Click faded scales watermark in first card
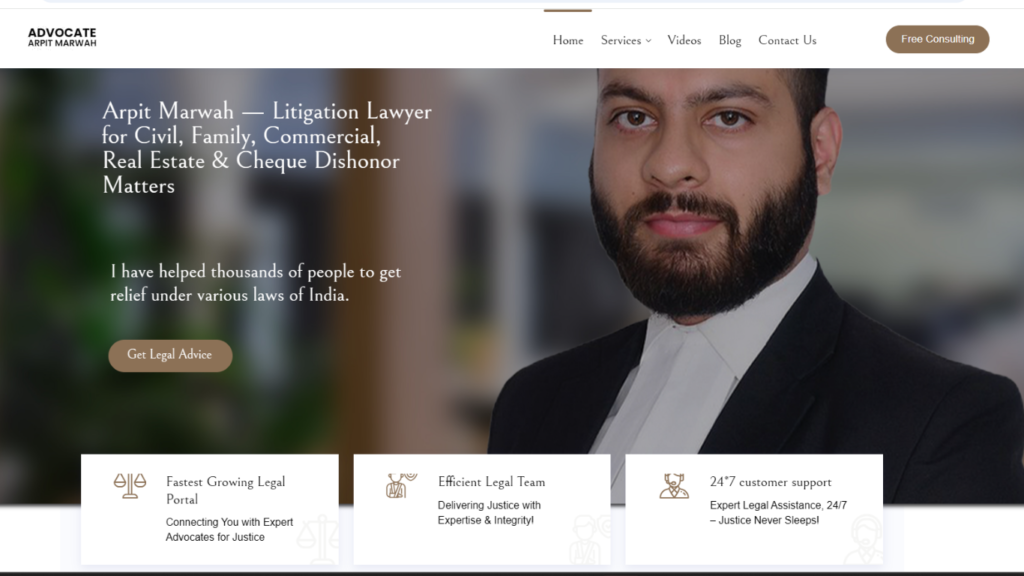Screen dimensions: 1024x576 coord(317,539)
